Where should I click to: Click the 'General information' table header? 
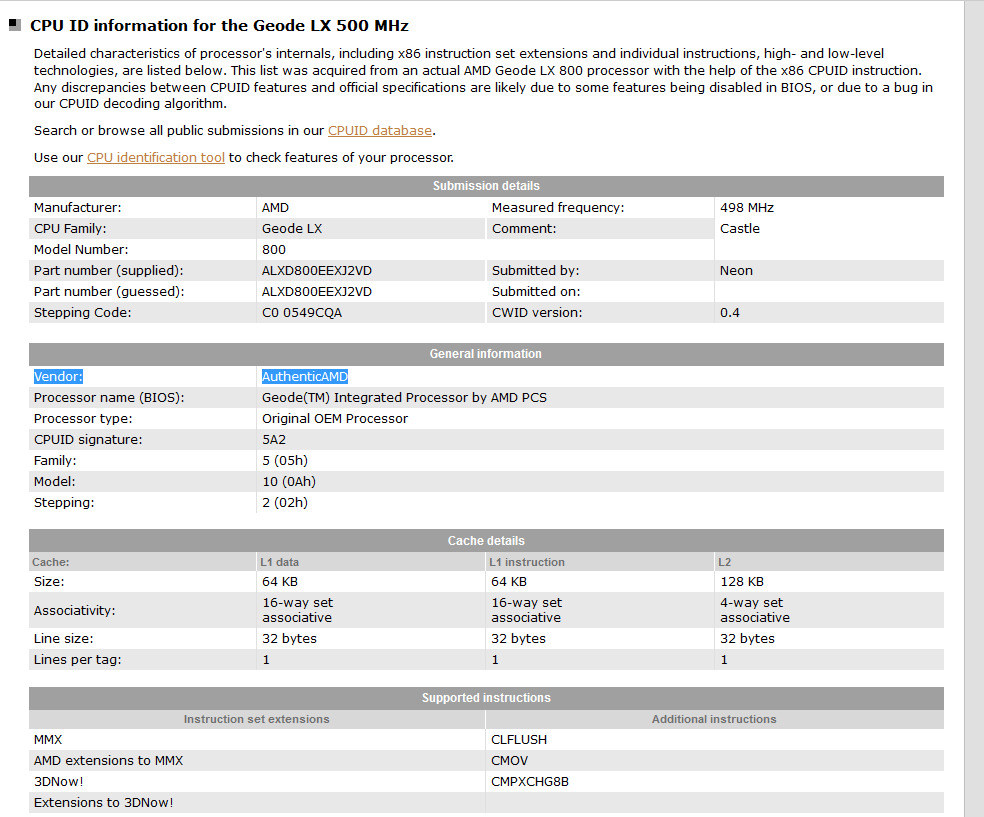click(x=486, y=354)
